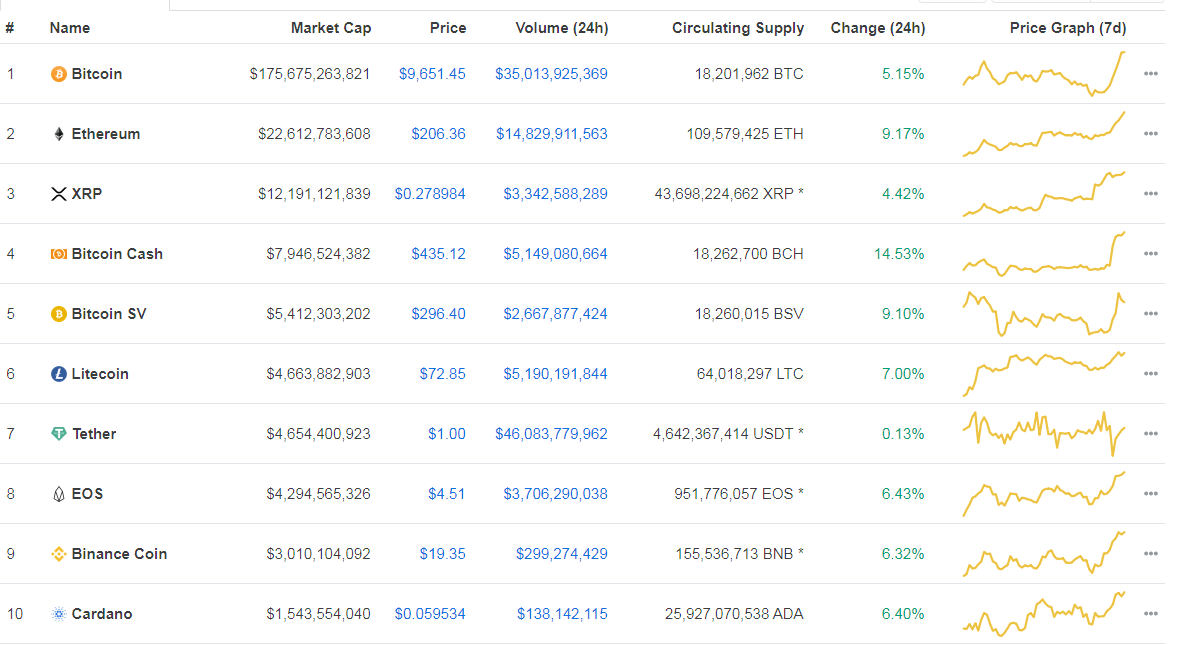Screen dimensions: 1187x645
Task: Sort by Market Cap column header
Action: coord(330,28)
